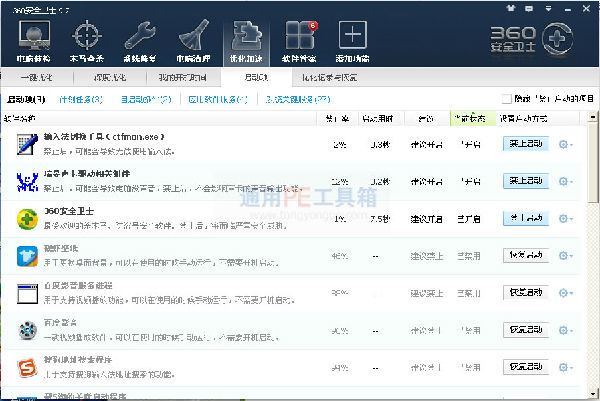Toggle the hide-disabled-items checkbox
Viewport: 600px width, 401px height.
click(507, 99)
